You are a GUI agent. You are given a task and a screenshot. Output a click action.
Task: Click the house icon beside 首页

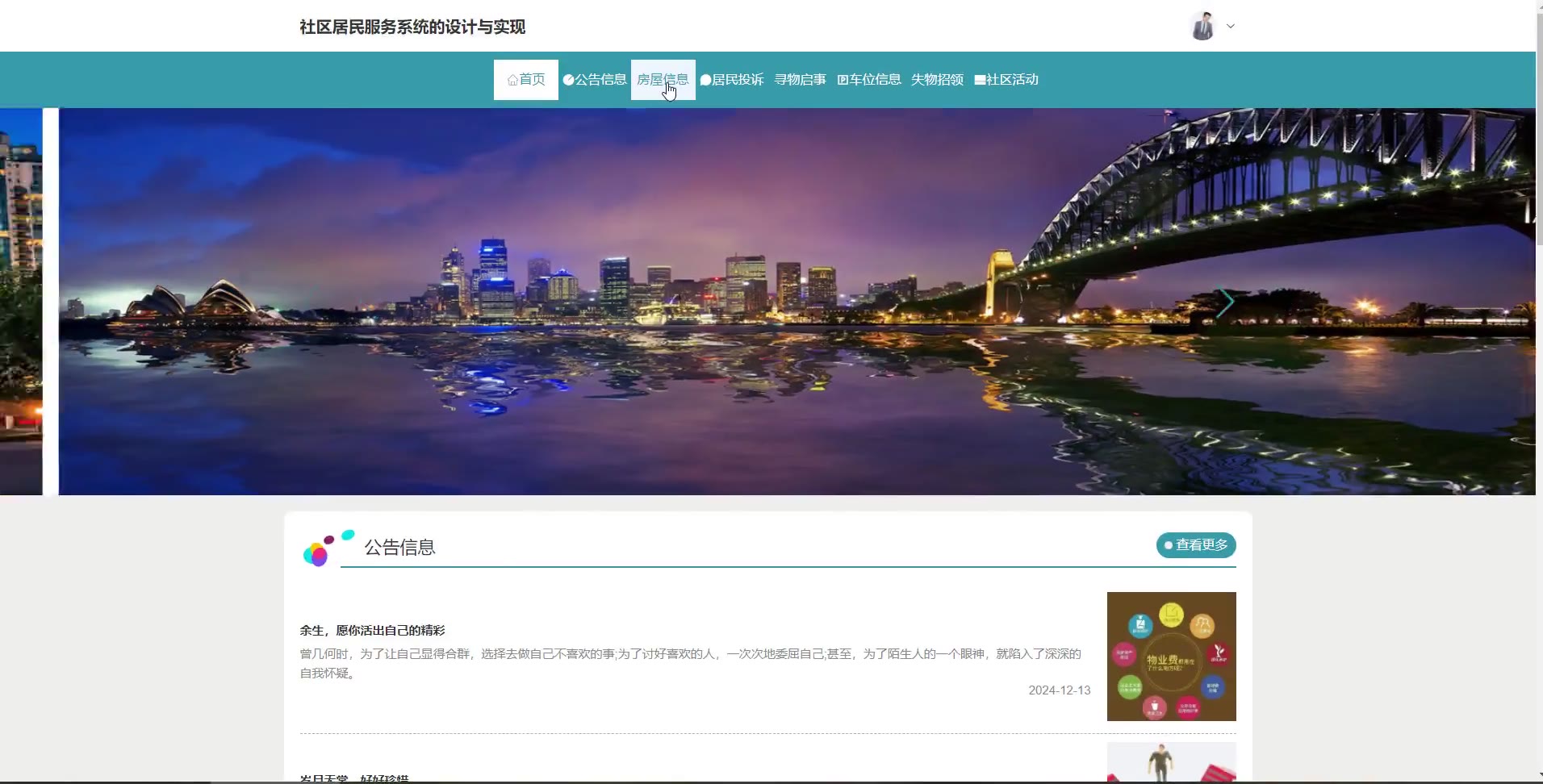coord(512,80)
